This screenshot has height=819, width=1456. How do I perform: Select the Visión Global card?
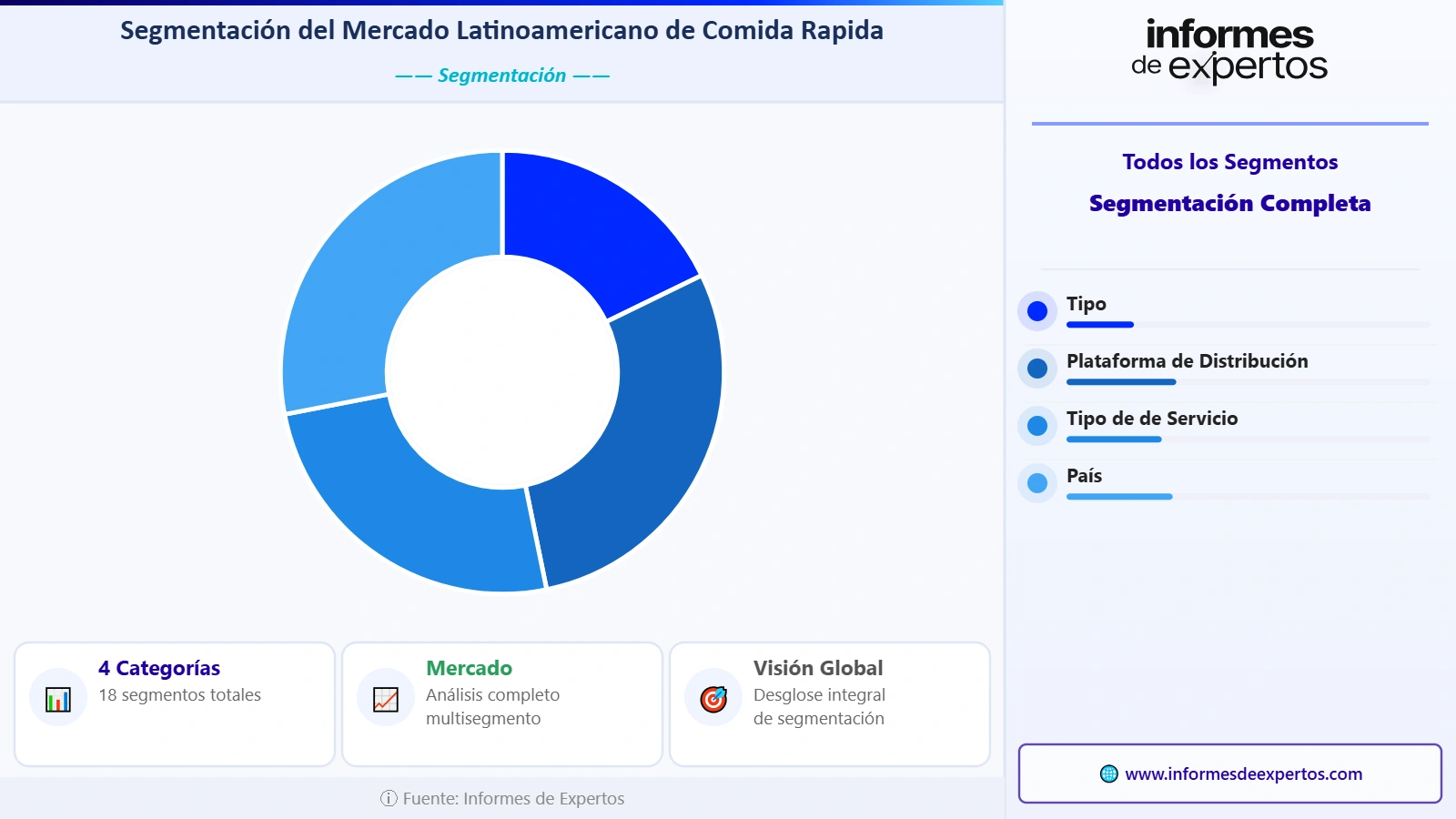coord(830,704)
